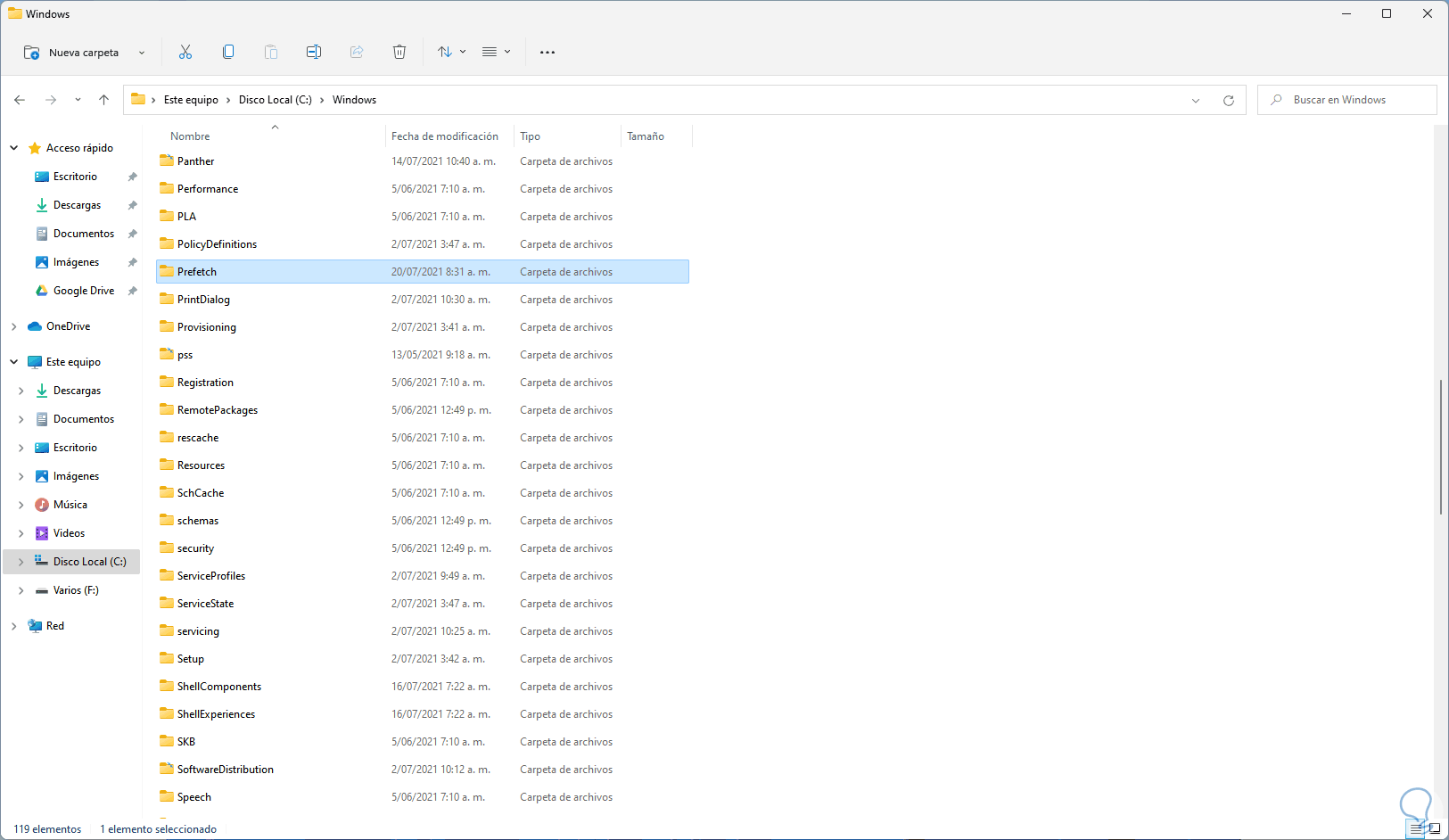Switch to details view icon in status bar
The height and width of the screenshot is (840, 1449).
click(1416, 829)
